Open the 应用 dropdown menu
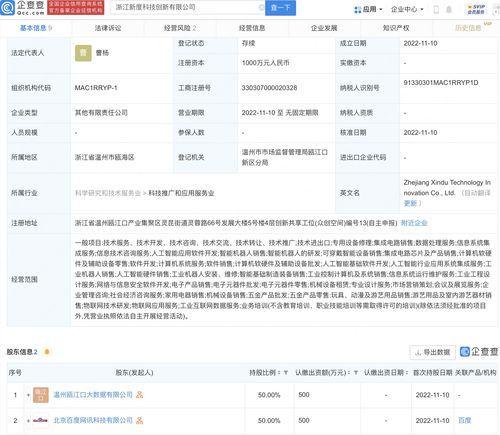This screenshot has height=435, width=500. click(368, 9)
